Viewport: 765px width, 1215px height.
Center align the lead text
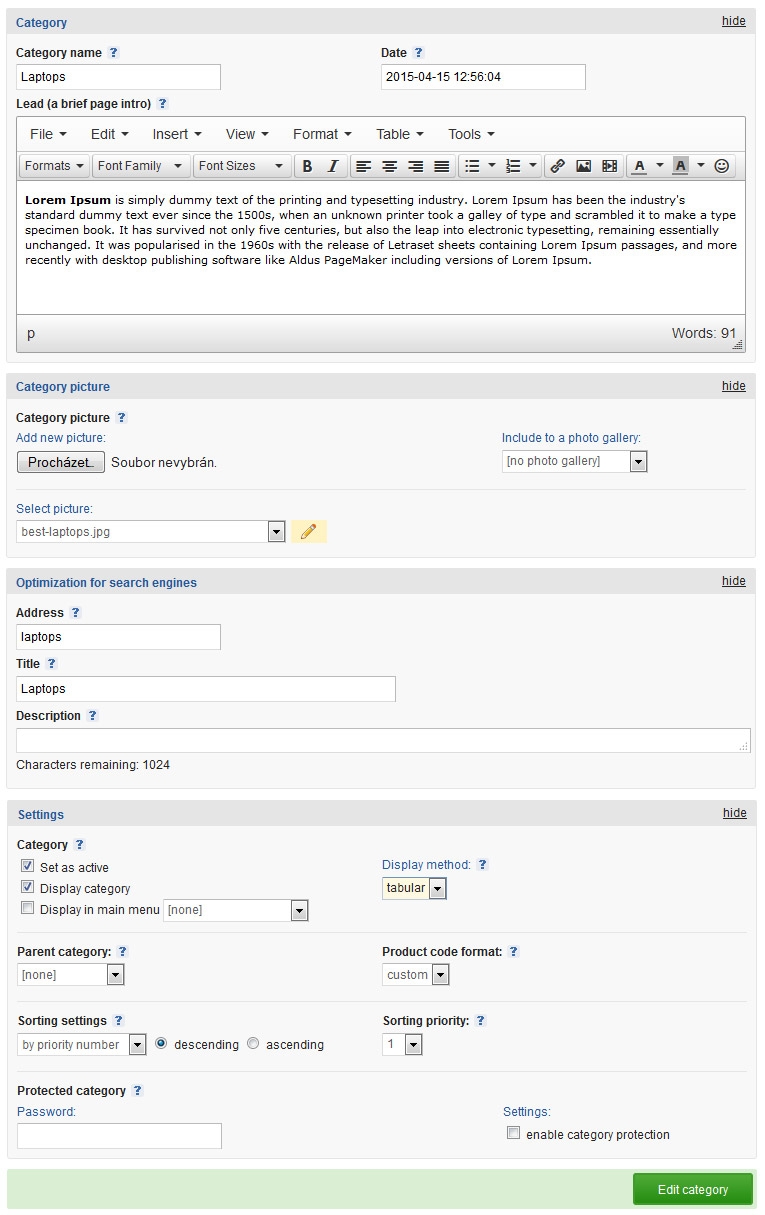click(x=390, y=166)
